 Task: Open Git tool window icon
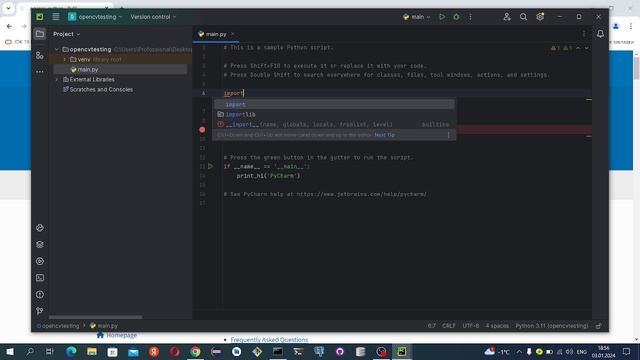(x=40, y=311)
